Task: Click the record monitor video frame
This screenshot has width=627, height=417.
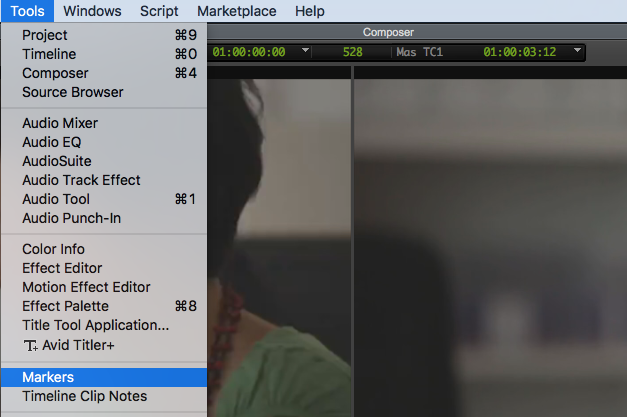Action: point(490,240)
